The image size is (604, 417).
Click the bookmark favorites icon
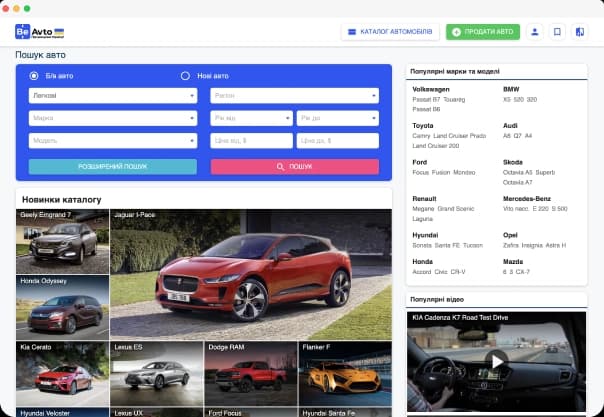tap(557, 32)
